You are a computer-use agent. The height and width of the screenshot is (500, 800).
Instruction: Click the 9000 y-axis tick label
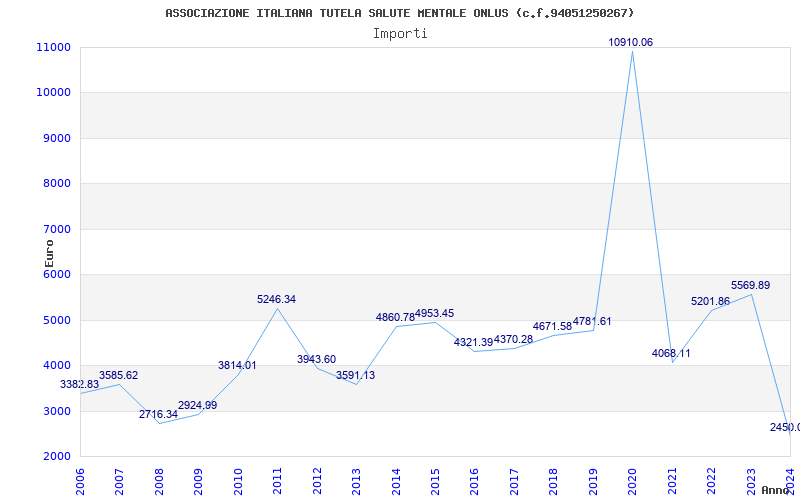(x=56, y=138)
